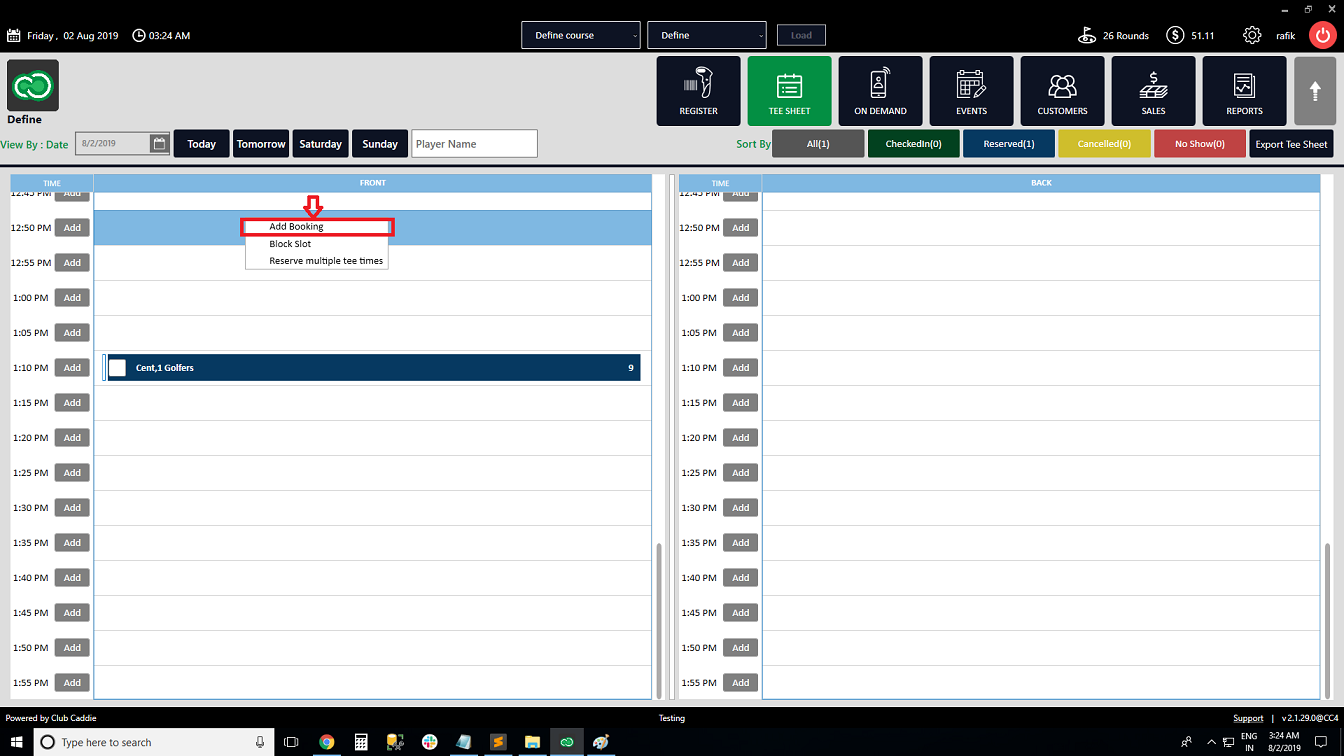Viewport: 1344px width, 756px height.
Task: Click the Load button
Action: click(801, 35)
